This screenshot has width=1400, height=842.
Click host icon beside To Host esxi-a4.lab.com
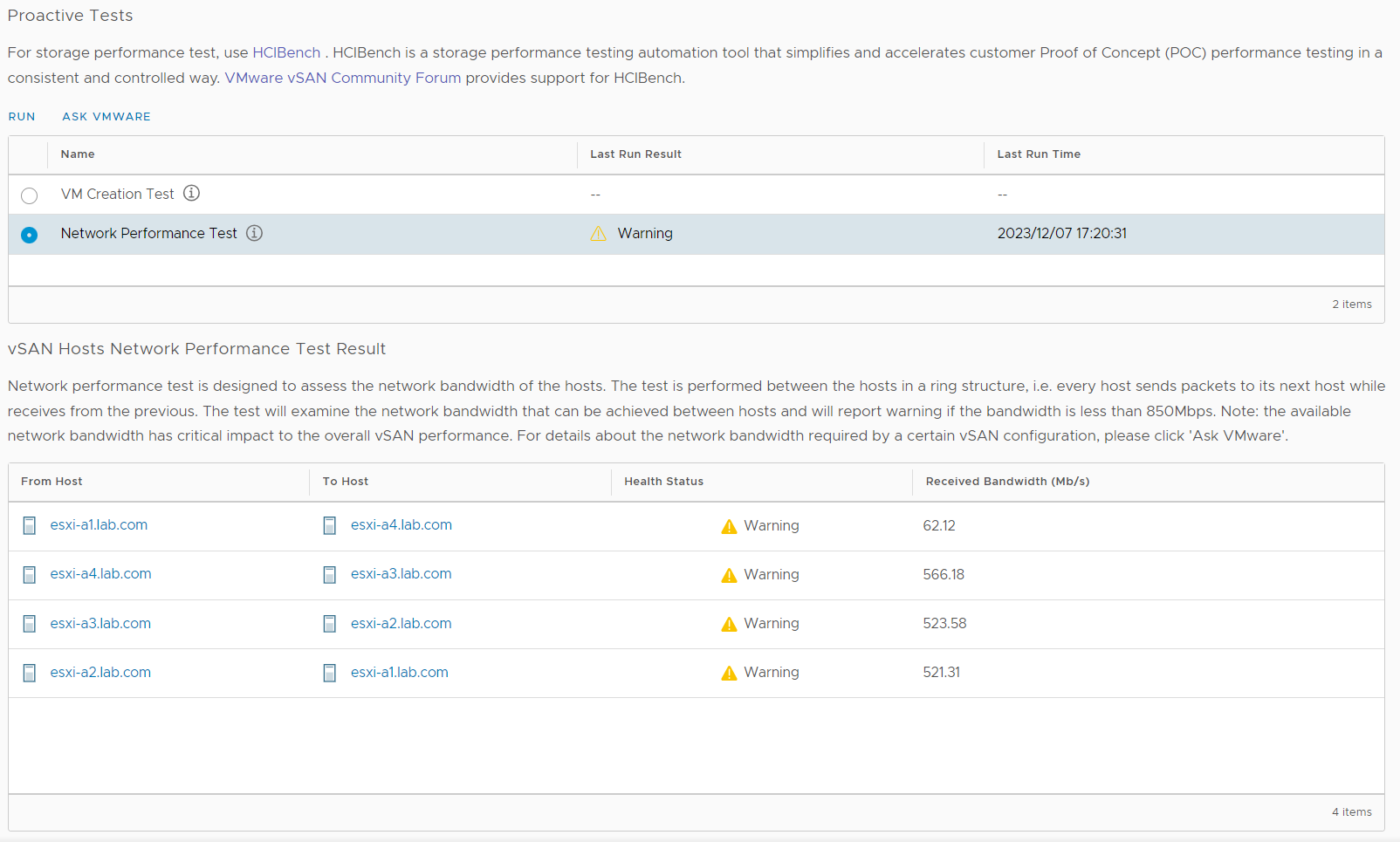coord(330,525)
